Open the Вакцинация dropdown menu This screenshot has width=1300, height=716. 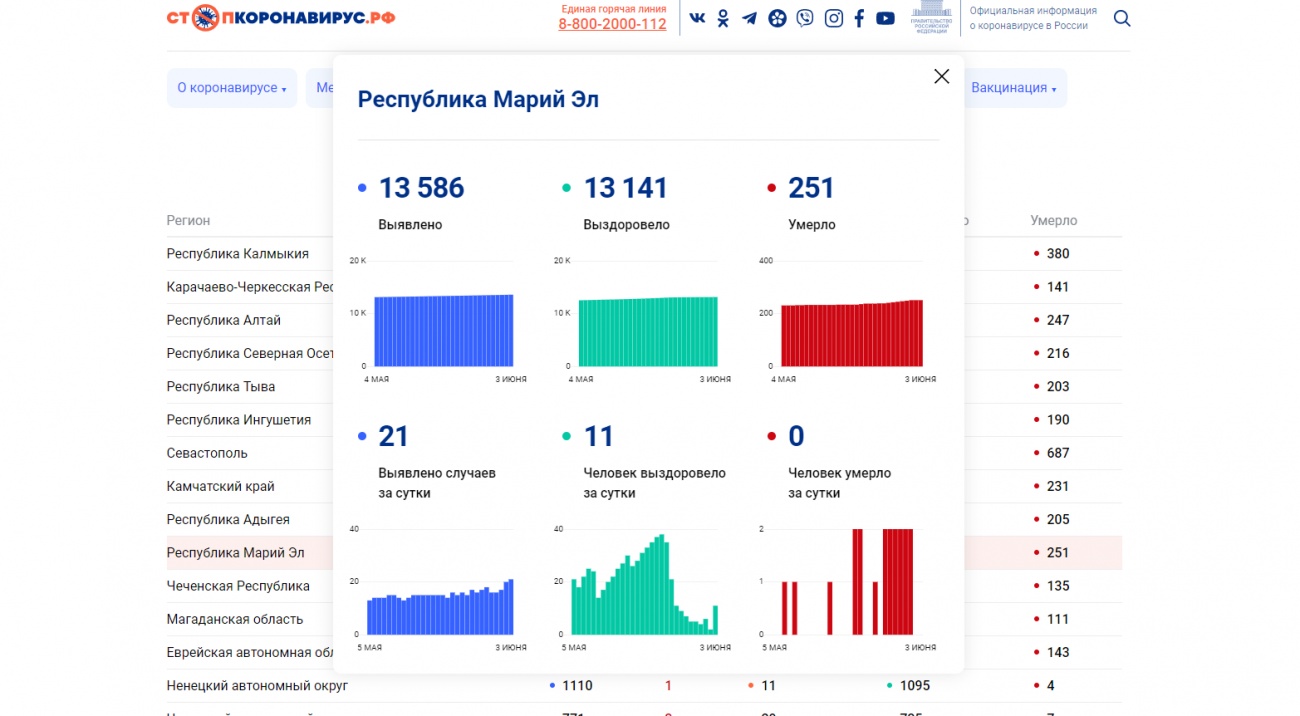click(1015, 87)
